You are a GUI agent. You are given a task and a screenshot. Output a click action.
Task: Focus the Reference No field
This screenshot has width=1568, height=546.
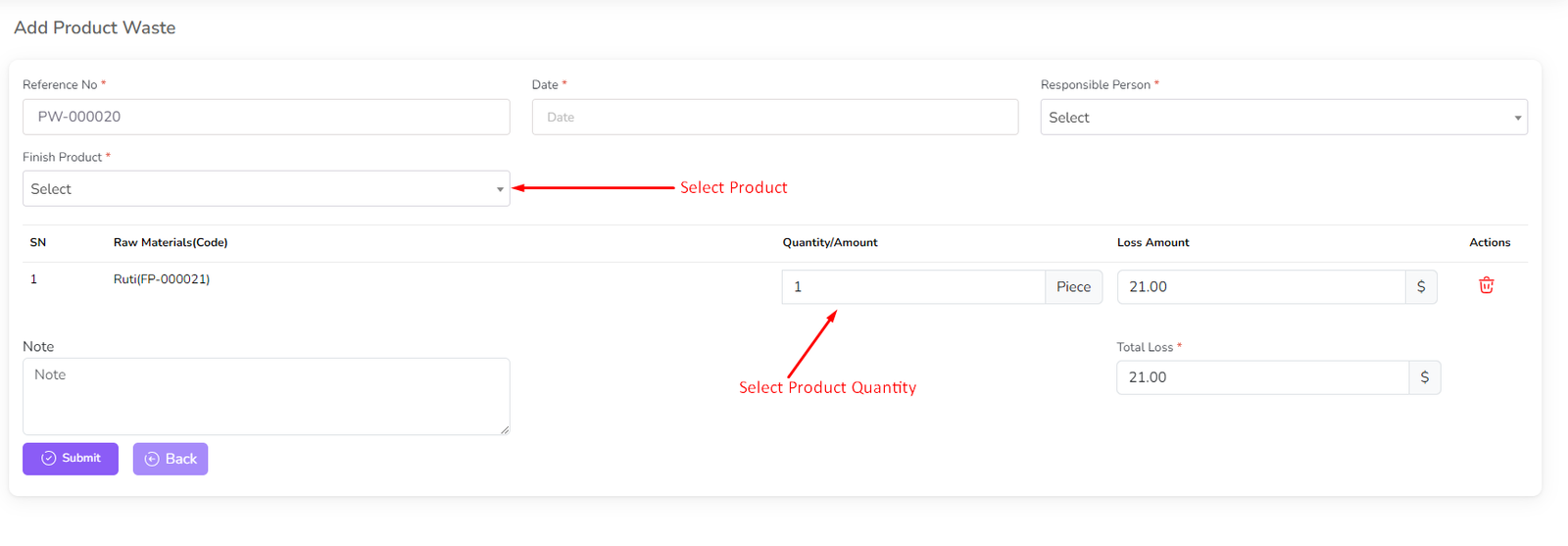[x=266, y=117]
